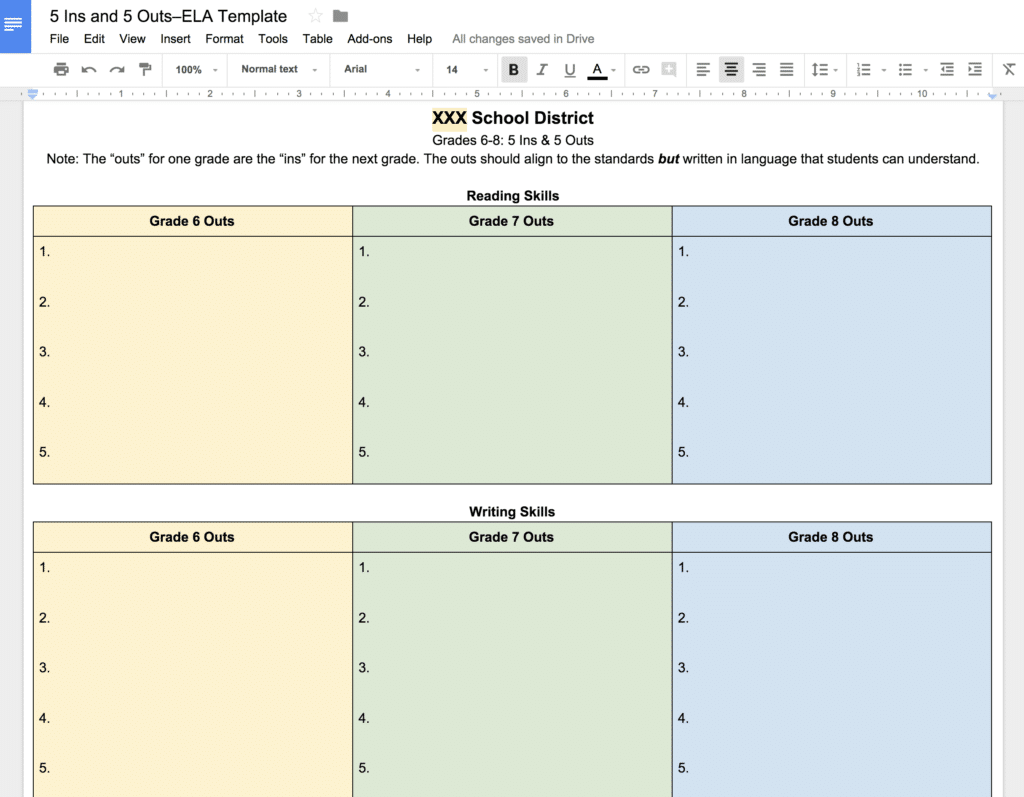This screenshot has width=1024, height=797.
Task: Open the Table menu
Action: [317, 38]
